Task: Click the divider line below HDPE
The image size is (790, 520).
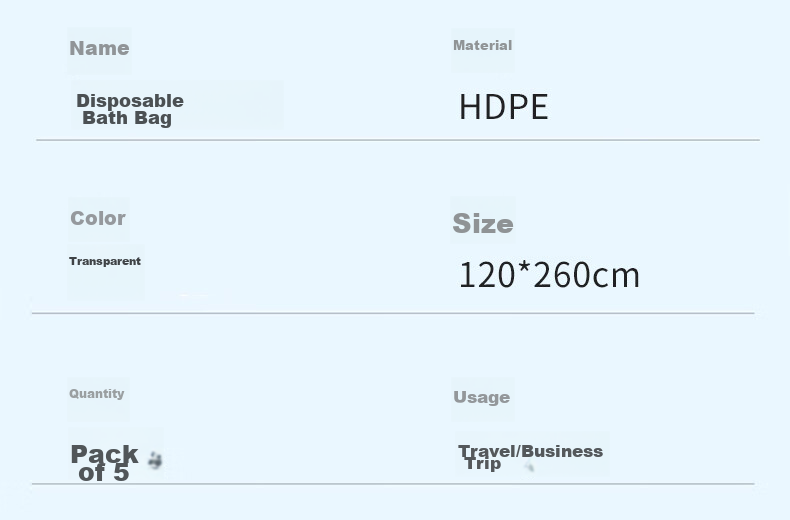Action: click(398, 140)
